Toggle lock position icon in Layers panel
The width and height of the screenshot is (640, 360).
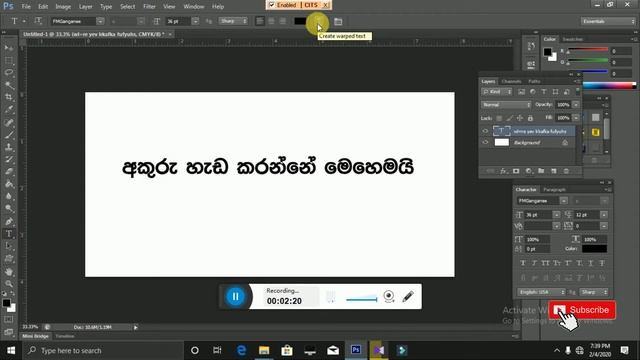(x=520, y=118)
